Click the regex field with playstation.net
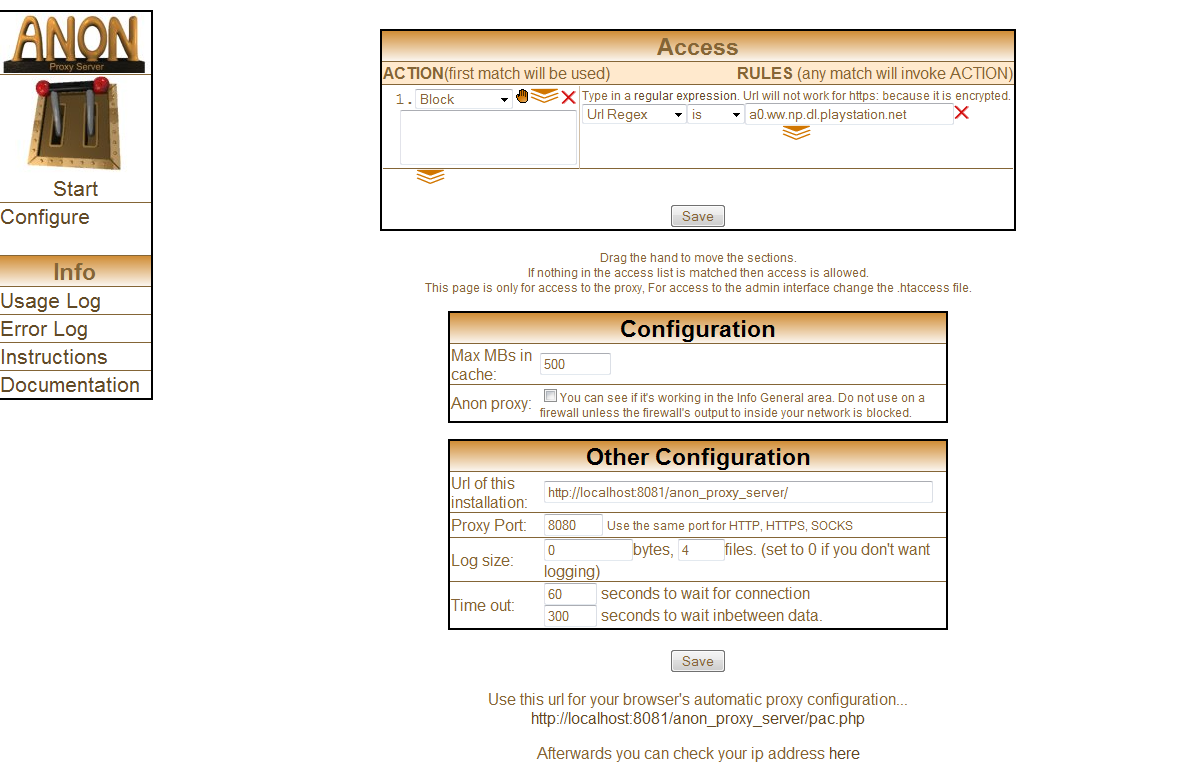Image resolution: width=1194 pixels, height=765 pixels. (x=849, y=114)
